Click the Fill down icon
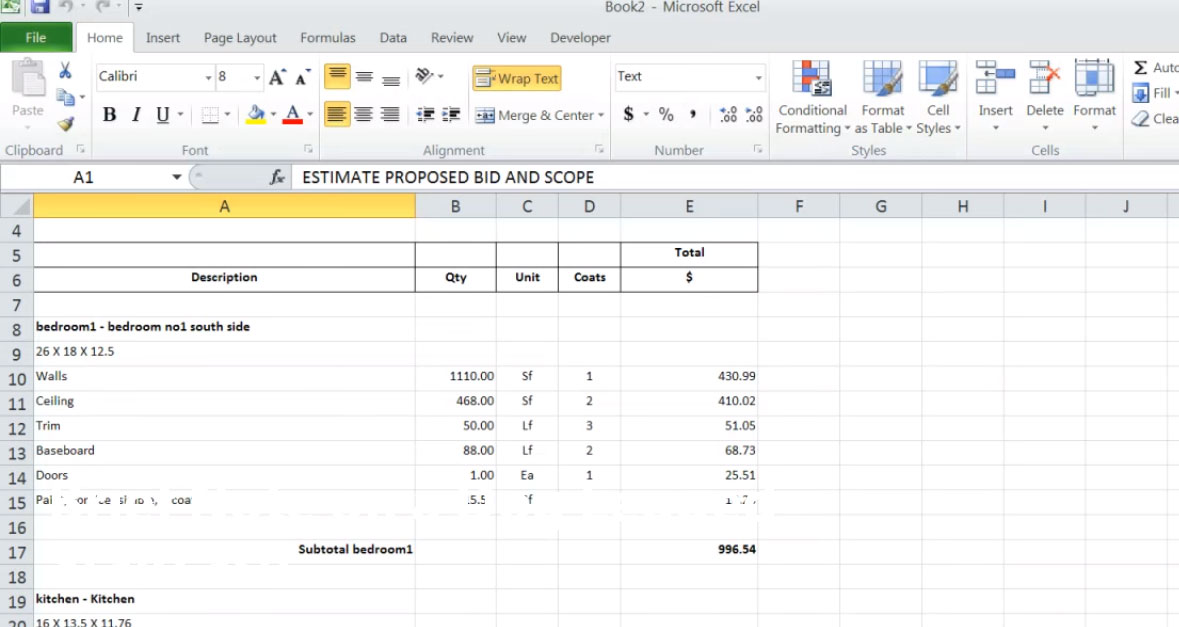1179x627 pixels. (1140, 93)
